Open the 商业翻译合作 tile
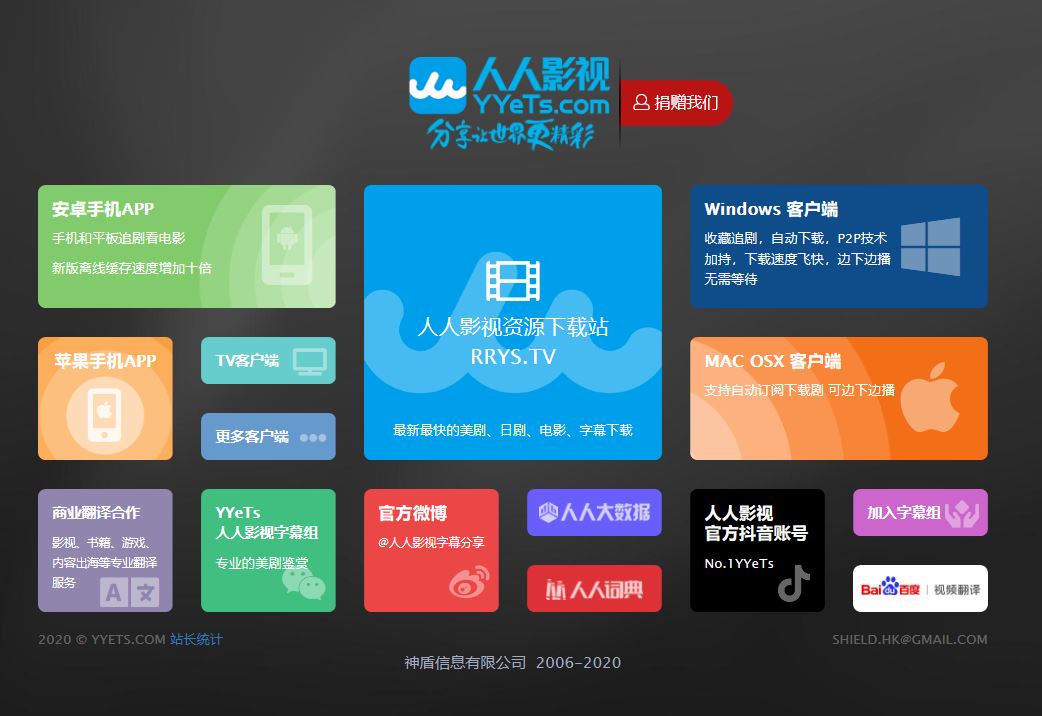The image size is (1042, 716). click(x=105, y=550)
